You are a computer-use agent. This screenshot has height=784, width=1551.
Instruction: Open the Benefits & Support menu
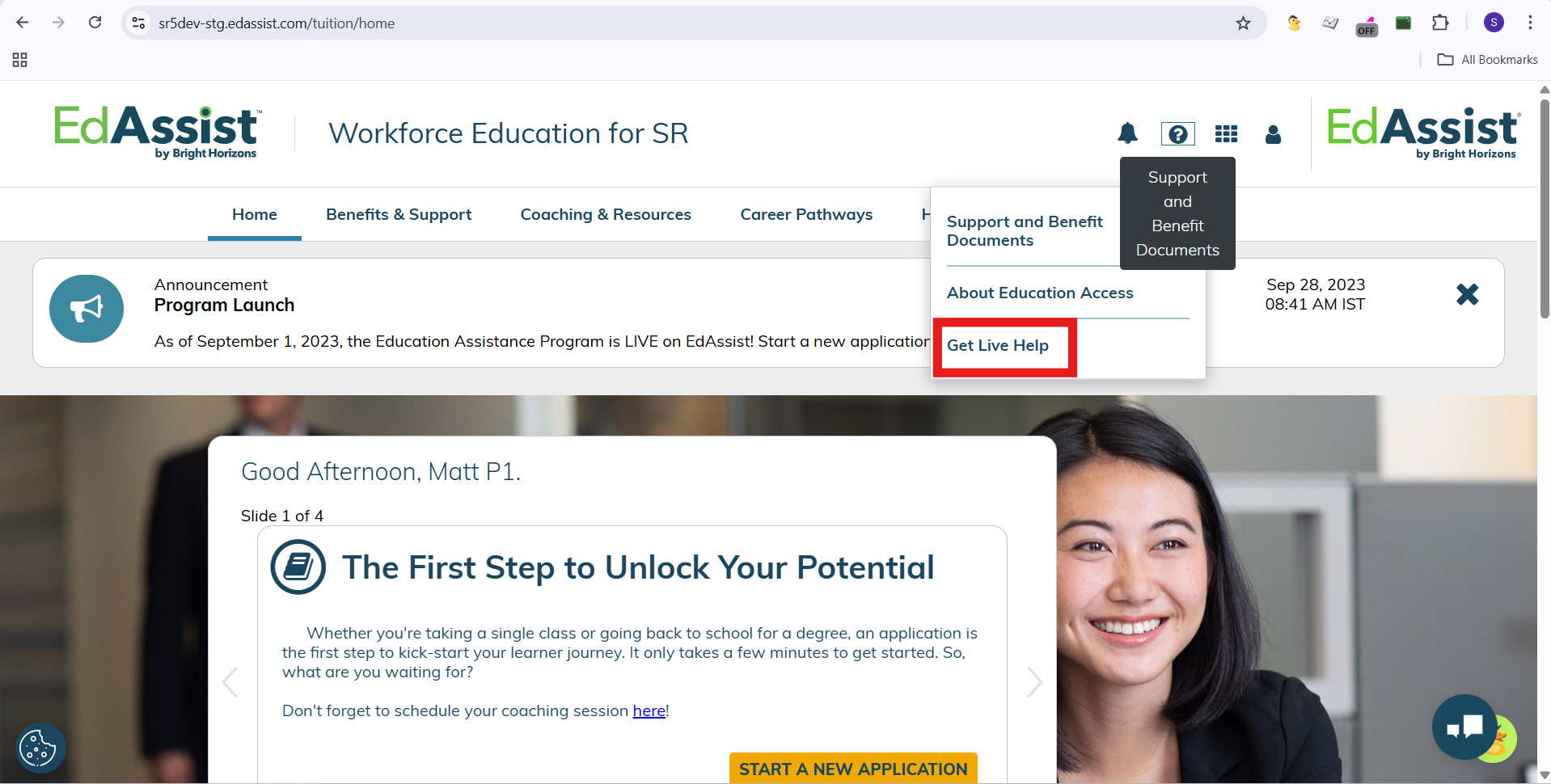pos(399,214)
